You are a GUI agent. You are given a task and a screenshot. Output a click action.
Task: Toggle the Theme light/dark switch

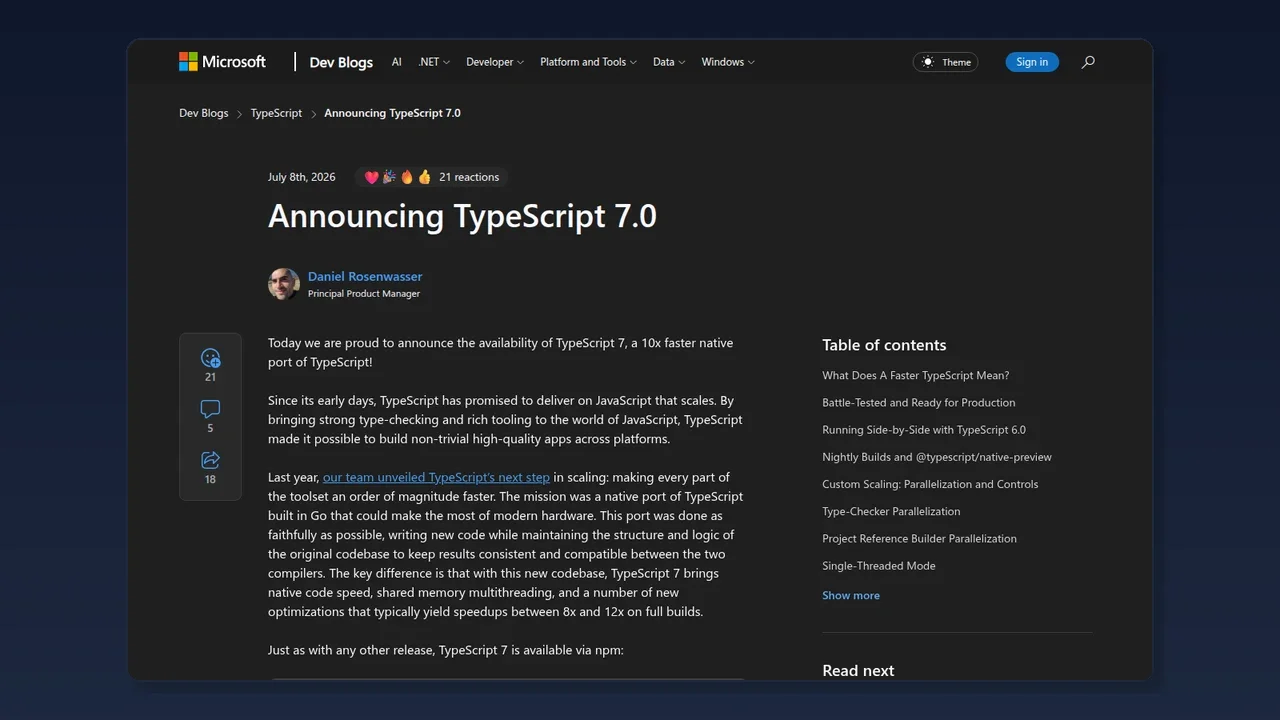(945, 62)
